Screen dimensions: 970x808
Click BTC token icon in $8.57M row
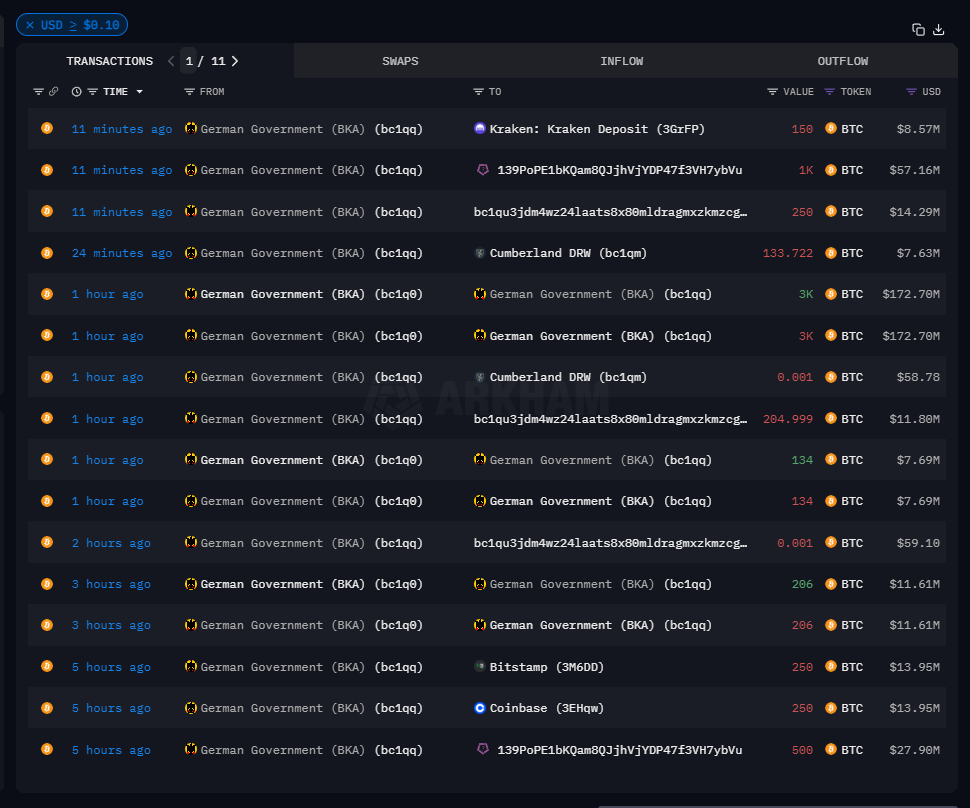click(x=831, y=128)
